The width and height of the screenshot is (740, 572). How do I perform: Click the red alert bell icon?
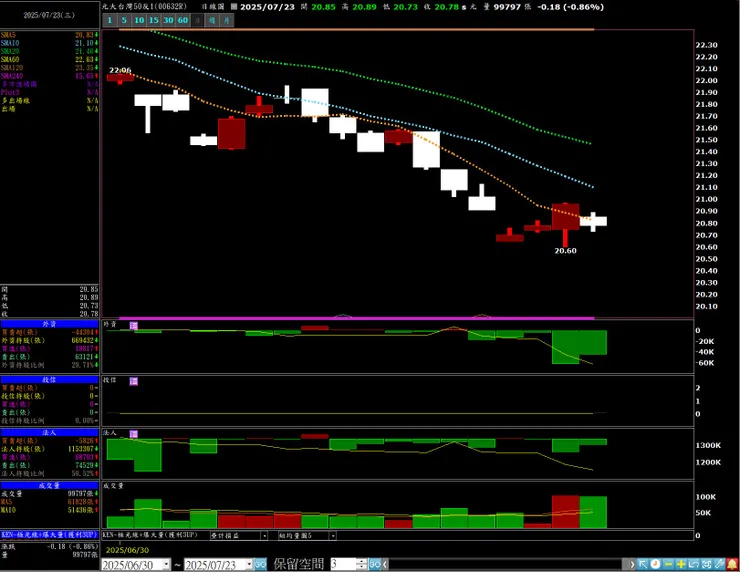(732, 564)
